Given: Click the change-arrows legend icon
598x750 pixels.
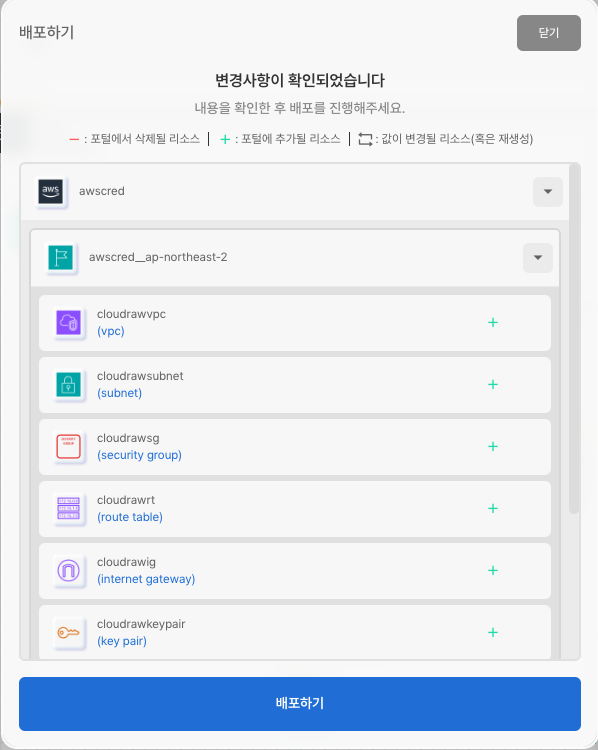Looking at the screenshot, I should tap(365, 139).
